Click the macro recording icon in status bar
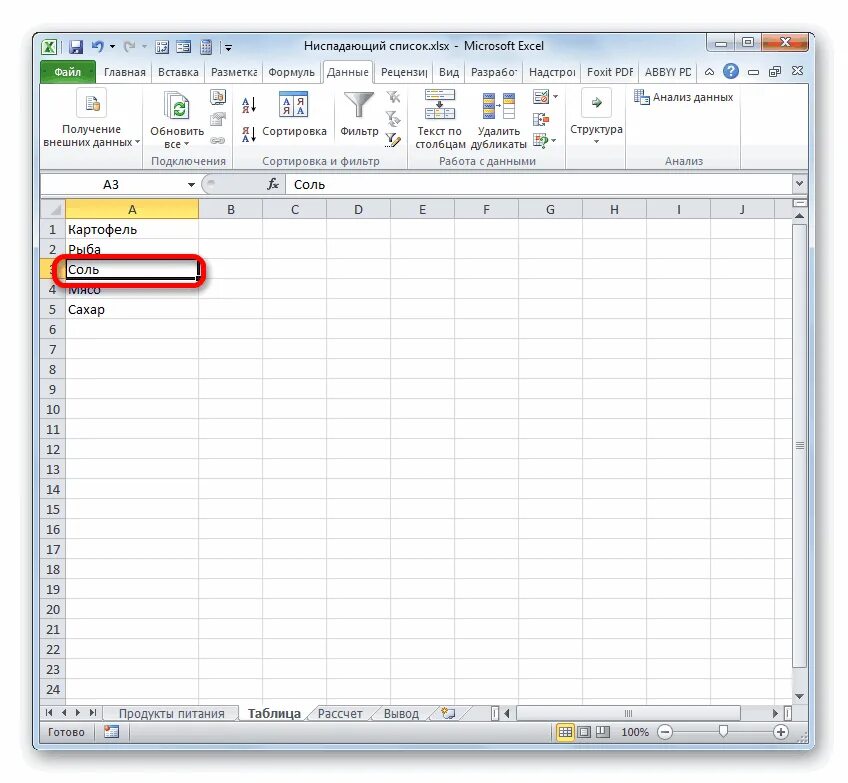 coord(111,732)
